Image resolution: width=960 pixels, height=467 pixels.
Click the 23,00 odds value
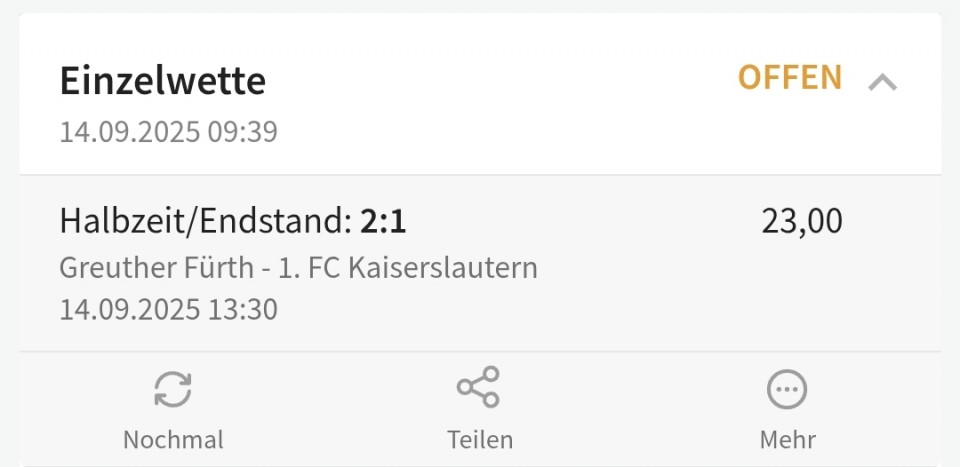click(x=802, y=222)
